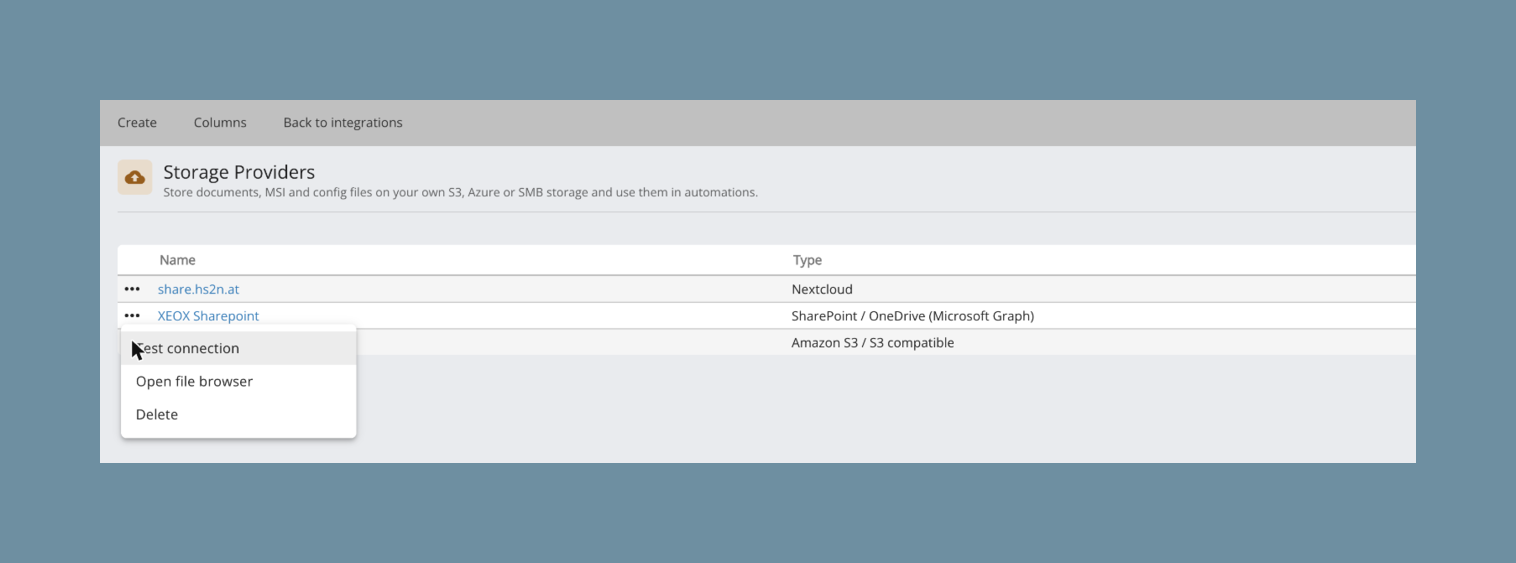The height and width of the screenshot is (563, 1516).
Task: Open the XEOX Sharepoint provider link
Action: pos(208,316)
